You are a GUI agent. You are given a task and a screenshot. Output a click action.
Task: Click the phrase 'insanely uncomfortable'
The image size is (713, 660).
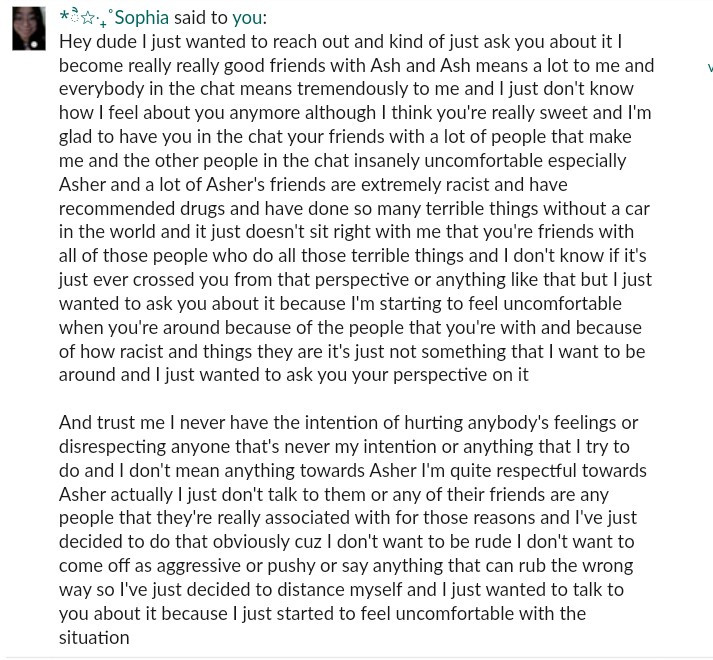coord(447,161)
